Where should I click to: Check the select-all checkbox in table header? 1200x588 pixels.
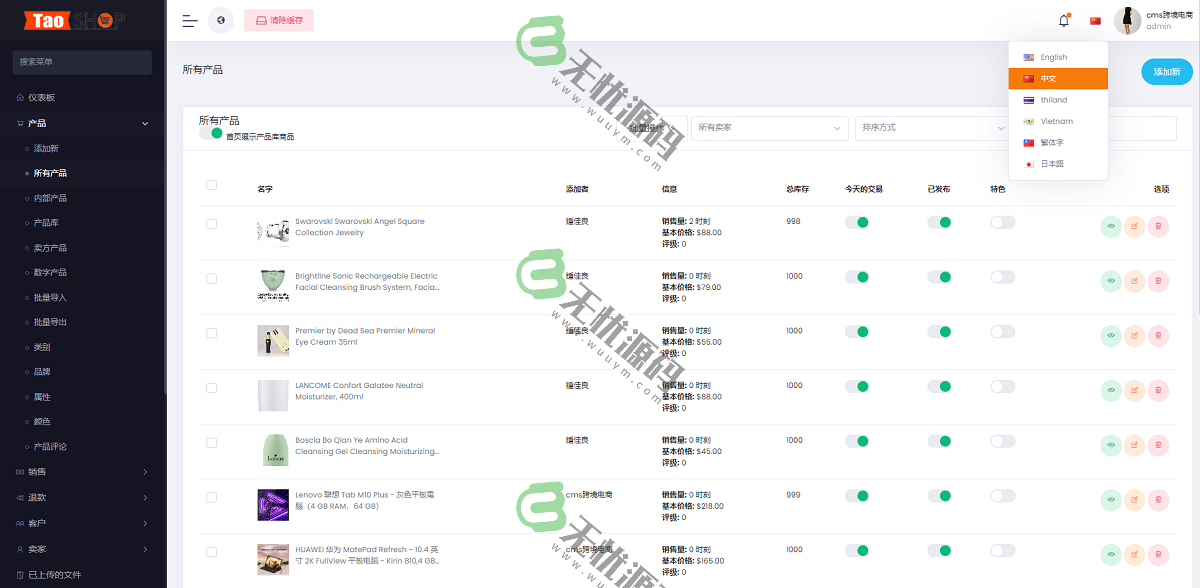(x=211, y=185)
